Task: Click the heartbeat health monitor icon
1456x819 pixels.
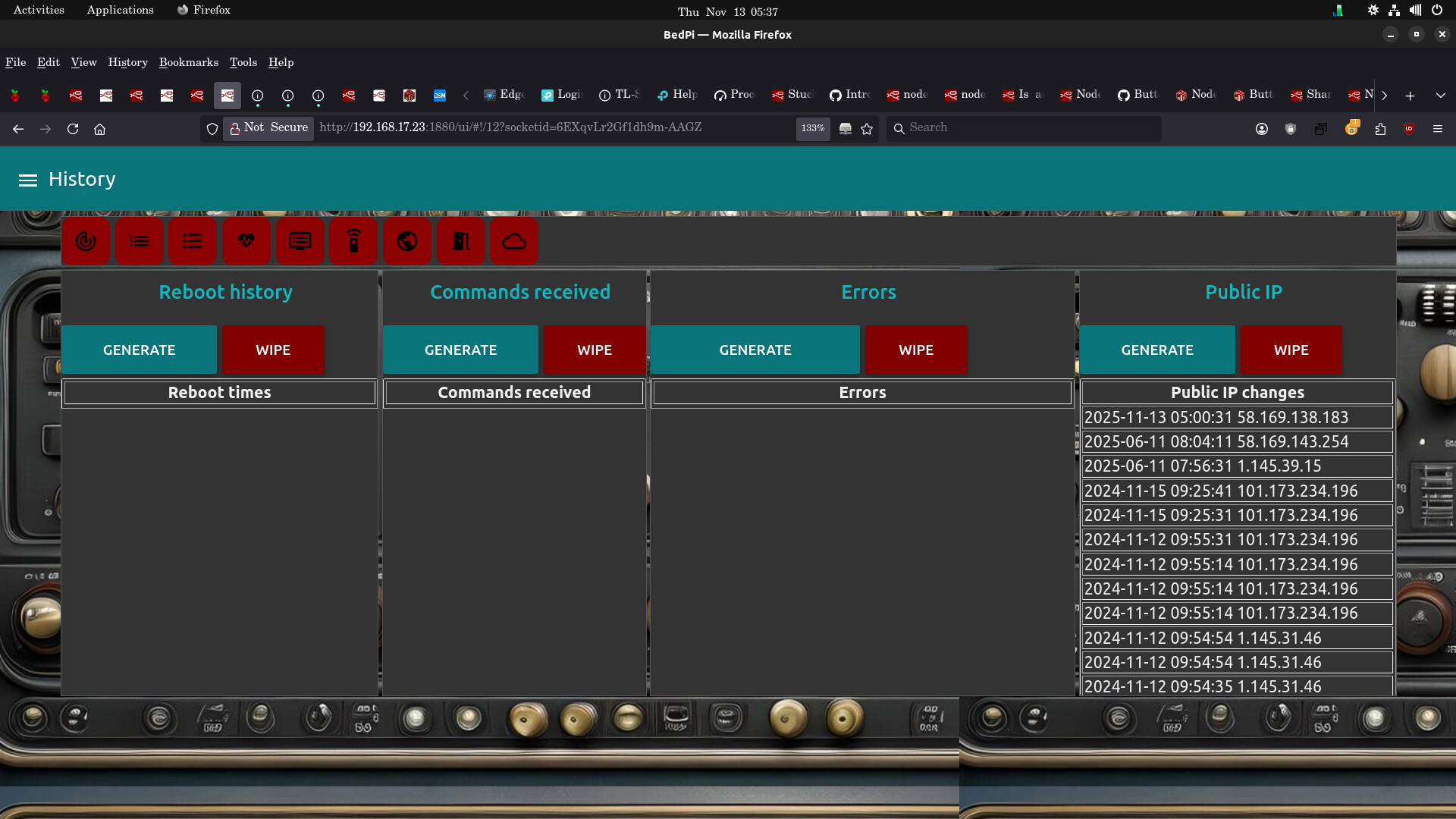Action: pos(246,241)
